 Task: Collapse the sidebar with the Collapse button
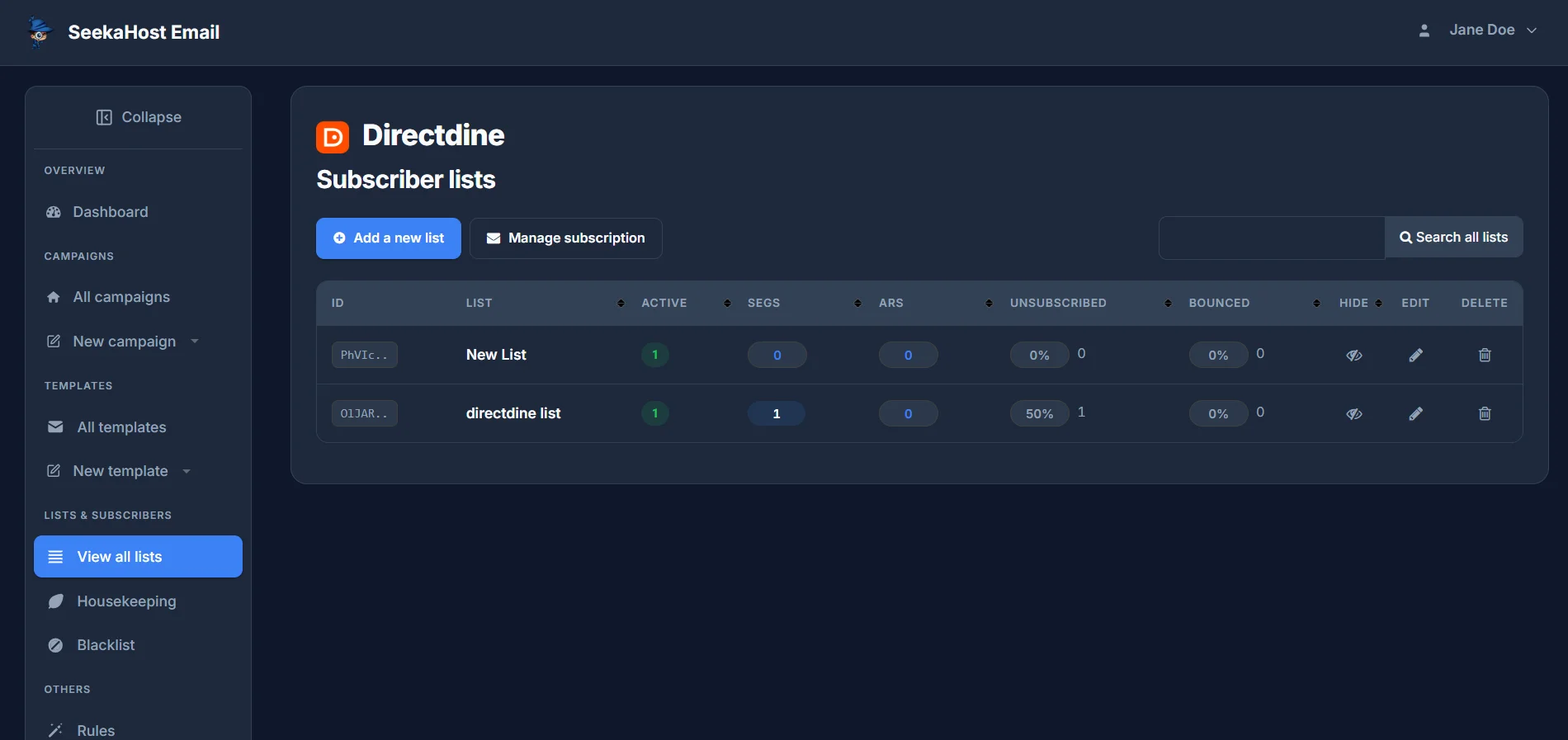click(x=138, y=117)
